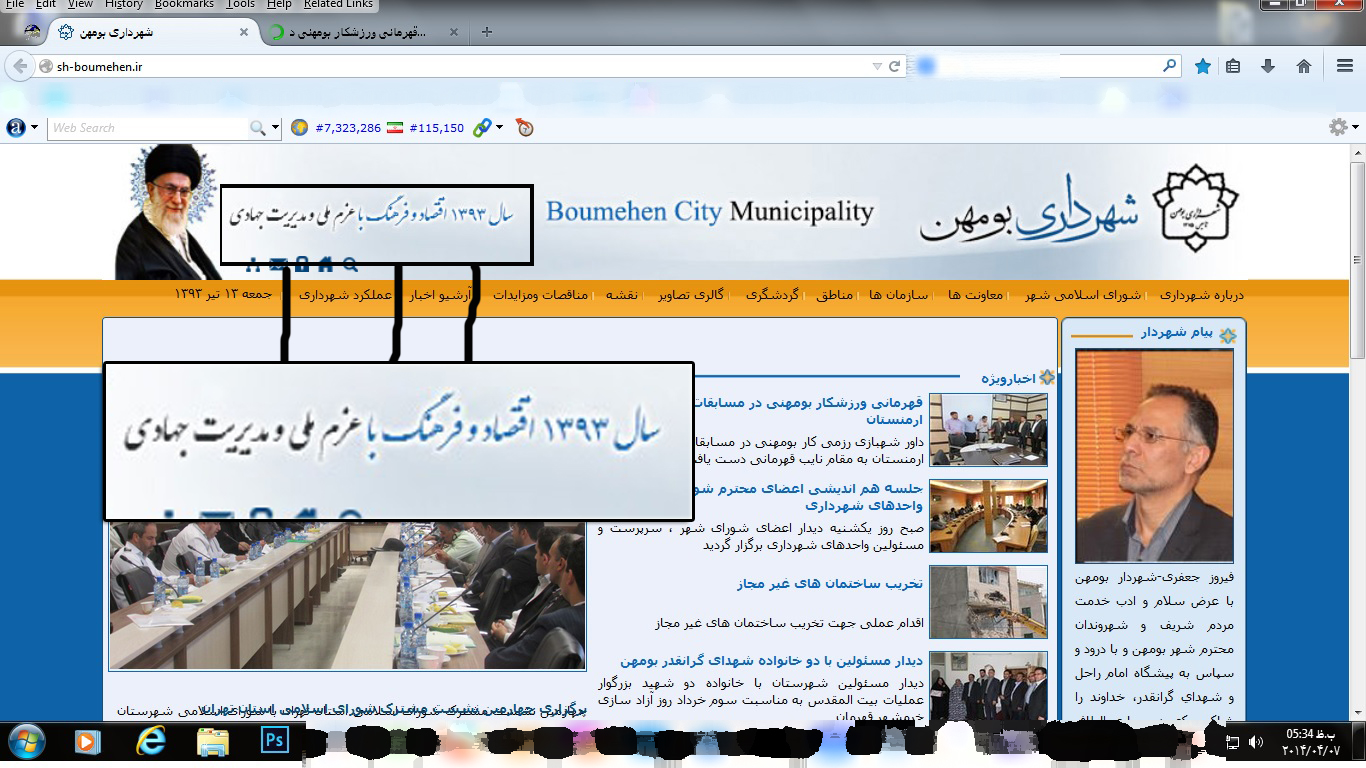Reload the page with the refresh icon
This screenshot has height=768, width=1366.
(x=895, y=66)
